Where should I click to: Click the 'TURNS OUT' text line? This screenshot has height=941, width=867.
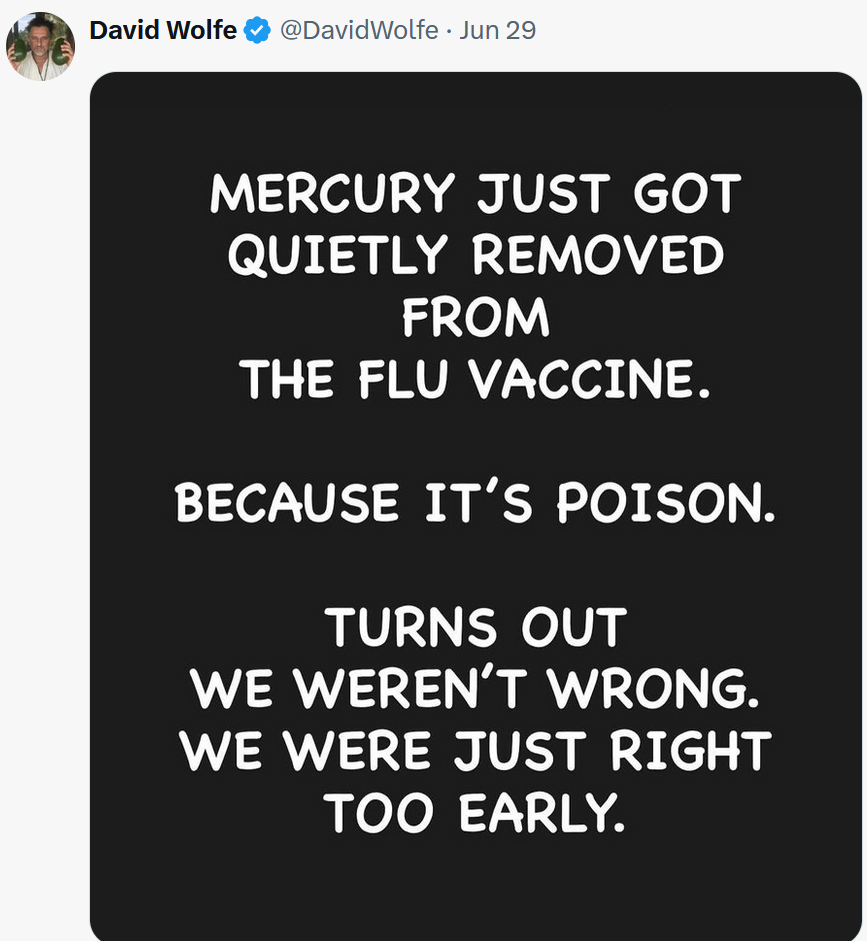point(476,627)
